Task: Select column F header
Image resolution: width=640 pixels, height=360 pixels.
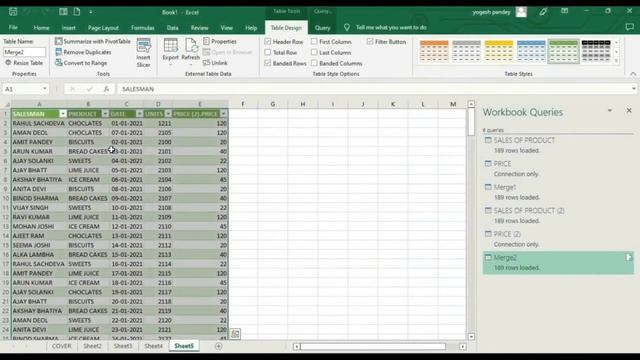Action: point(242,104)
